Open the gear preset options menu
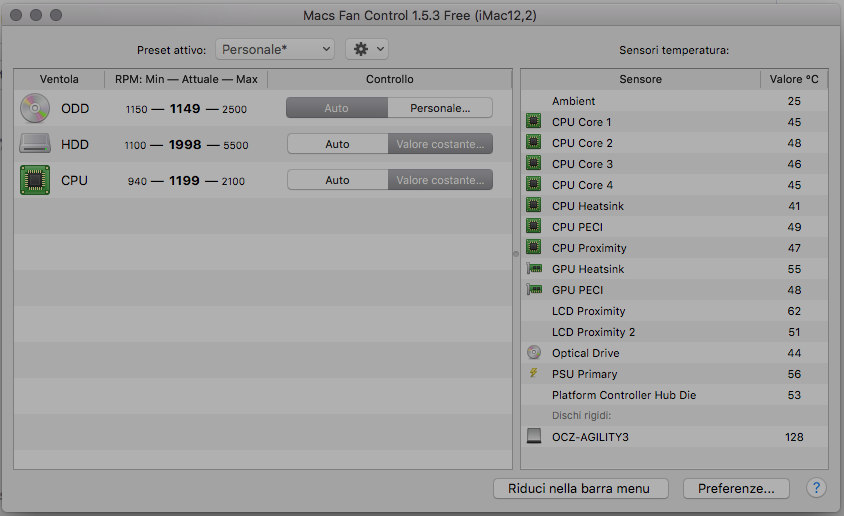The image size is (844, 516). point(366,49)
